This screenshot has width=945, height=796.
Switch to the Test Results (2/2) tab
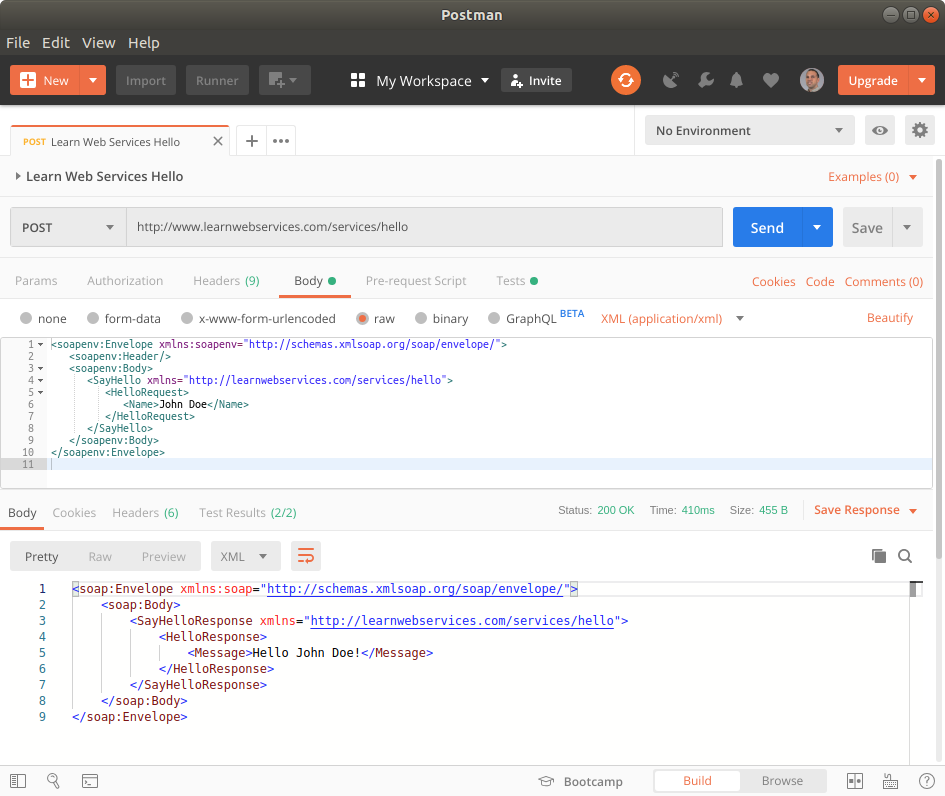(x=248, y=513)
